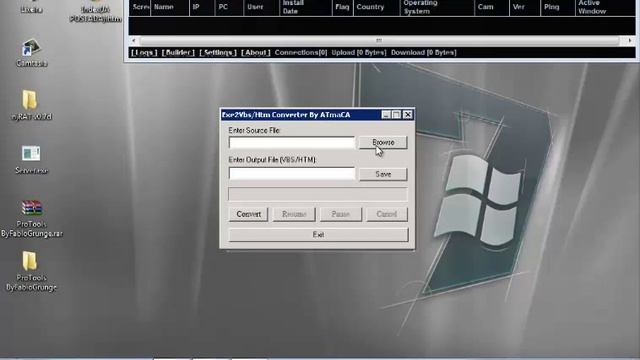Sort by the User column header

click(261, 7)
